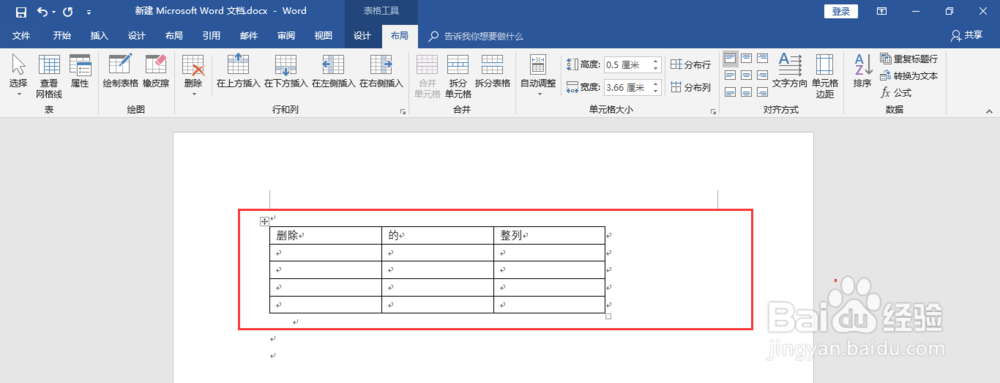Activate the Eraser (橡皮擦) tool
The width and height of the screenshot is (1000, 383).
tap(156, 71)
